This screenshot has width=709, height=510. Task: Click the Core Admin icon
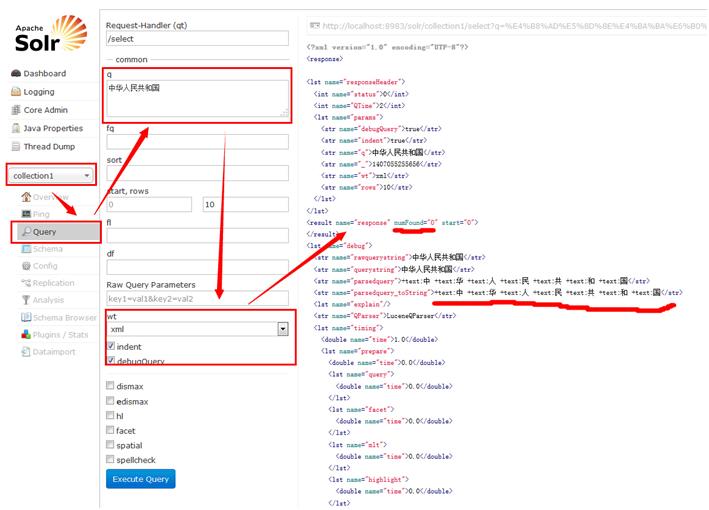coord(16,110)
